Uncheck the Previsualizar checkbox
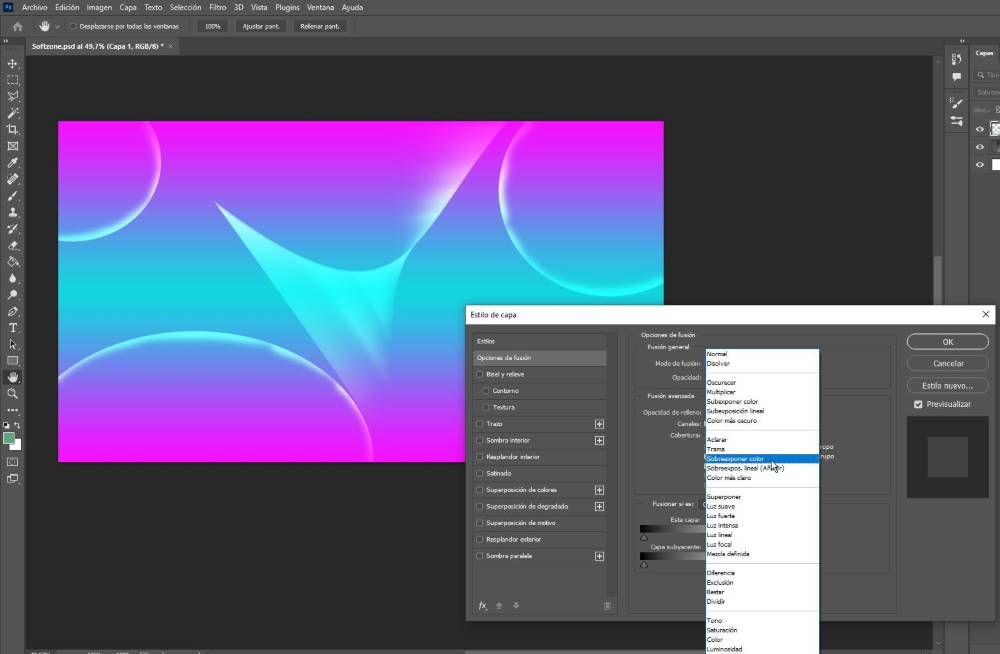 click(918, 405)
